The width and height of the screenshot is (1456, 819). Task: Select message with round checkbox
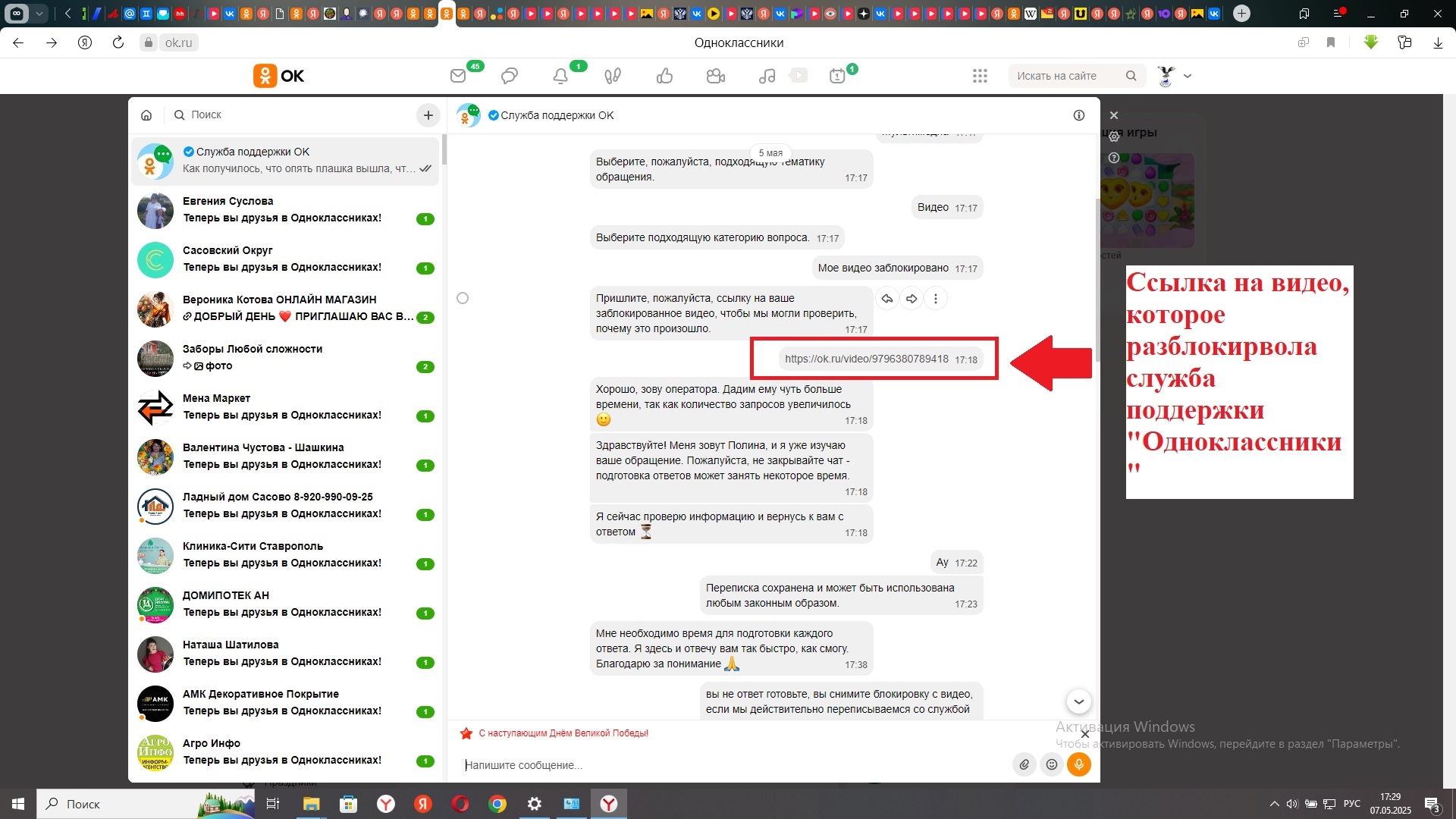(x=463, y=298)
